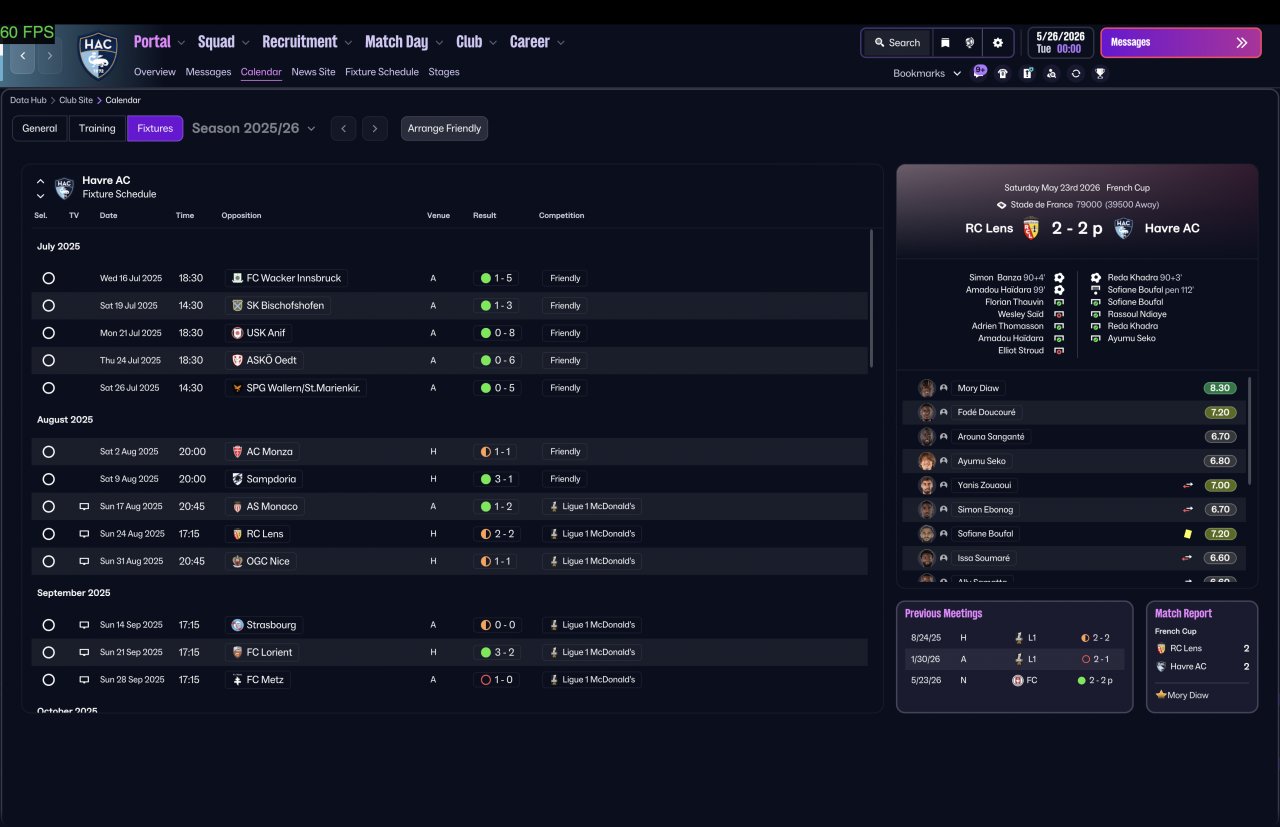
Task: Click the Havre AC club crest logo
Action: pyautogui.click(x=98, y=55)
